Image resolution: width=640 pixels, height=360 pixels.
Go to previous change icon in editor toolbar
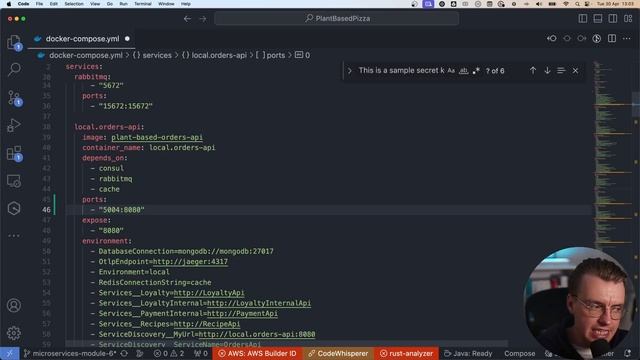(x=552, y=38)
